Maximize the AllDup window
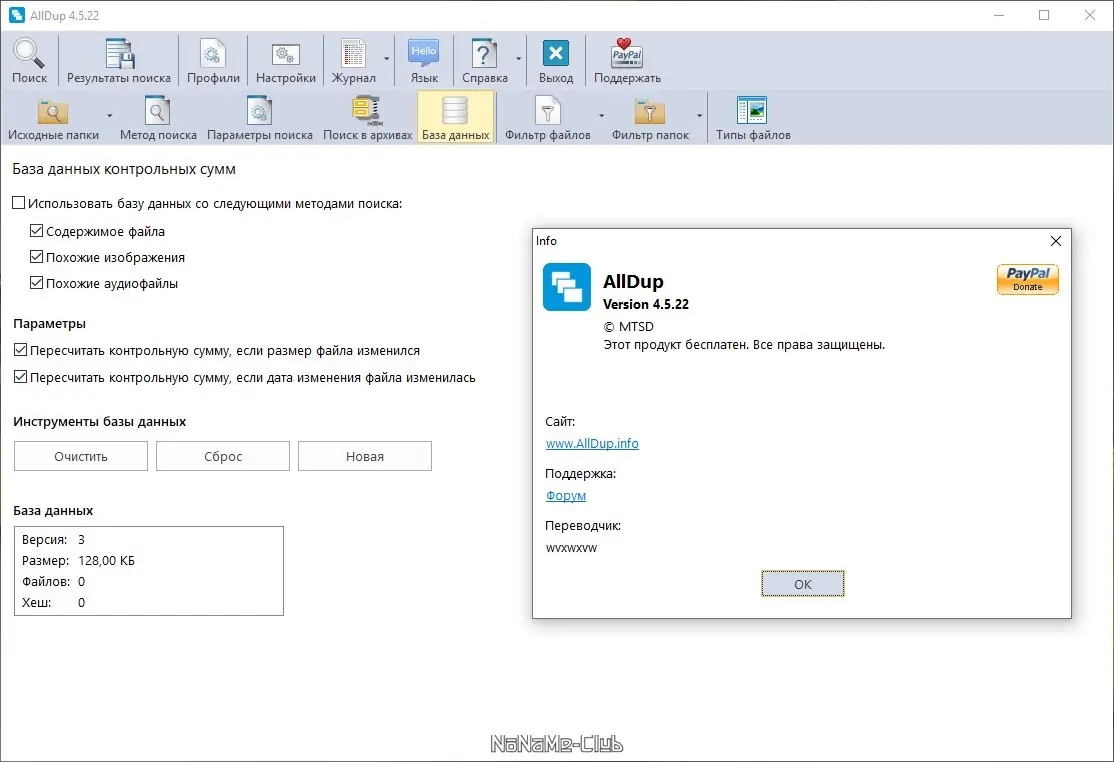 pyautogui.click(x=1044, y=15)
